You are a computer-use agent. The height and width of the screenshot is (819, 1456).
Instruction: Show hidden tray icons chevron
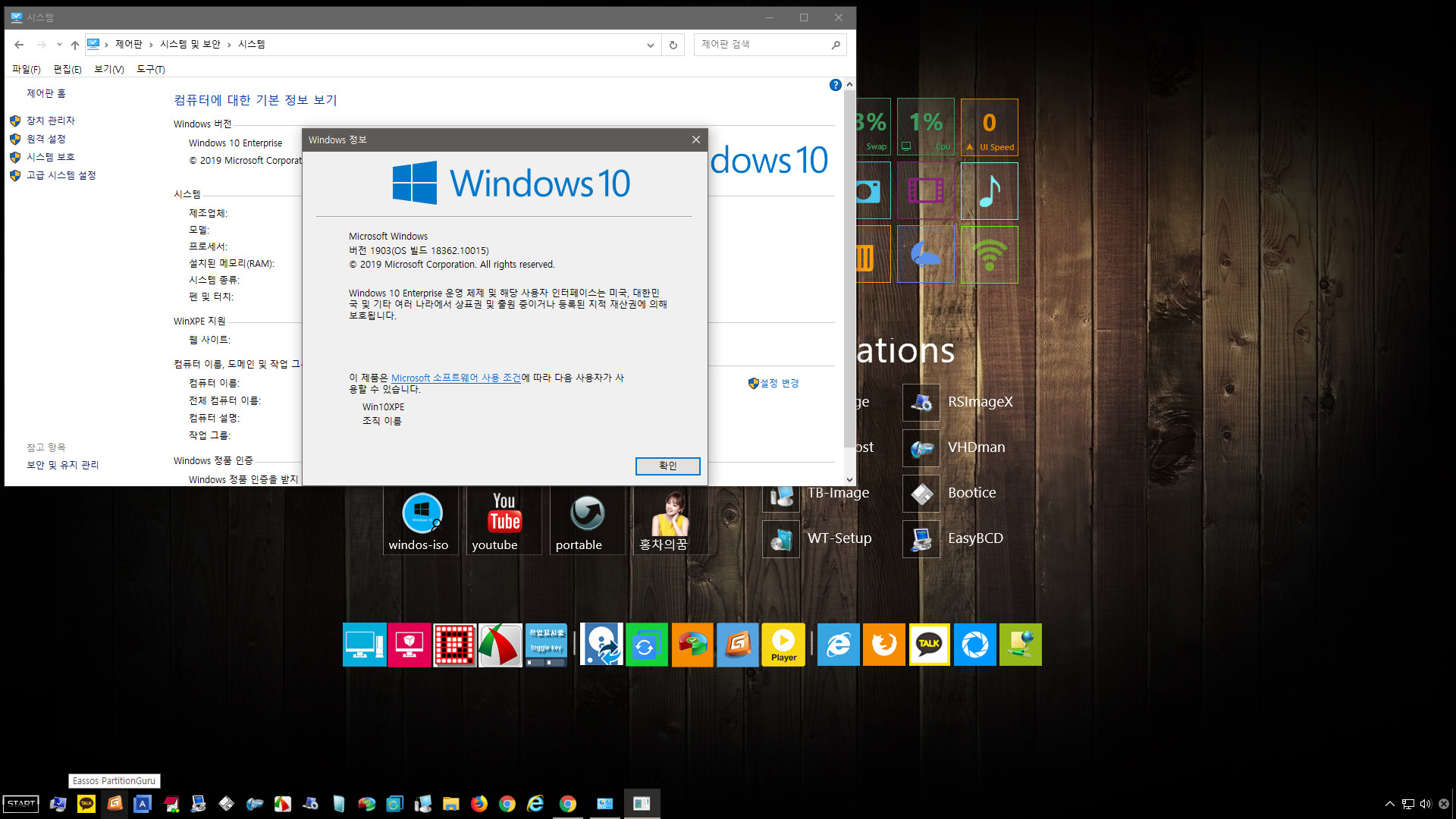click(x=1389, y=804)
